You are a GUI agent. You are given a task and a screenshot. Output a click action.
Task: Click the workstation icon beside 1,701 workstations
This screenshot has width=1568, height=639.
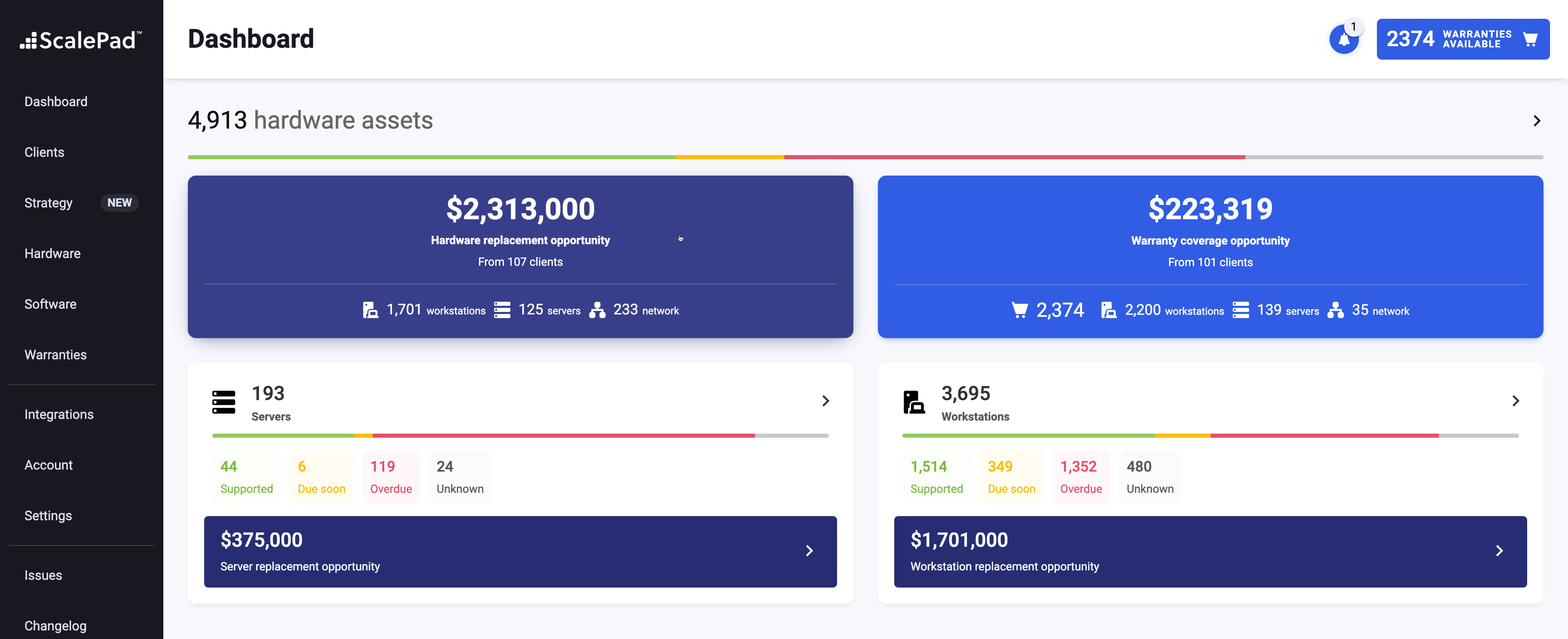[370, 310]
